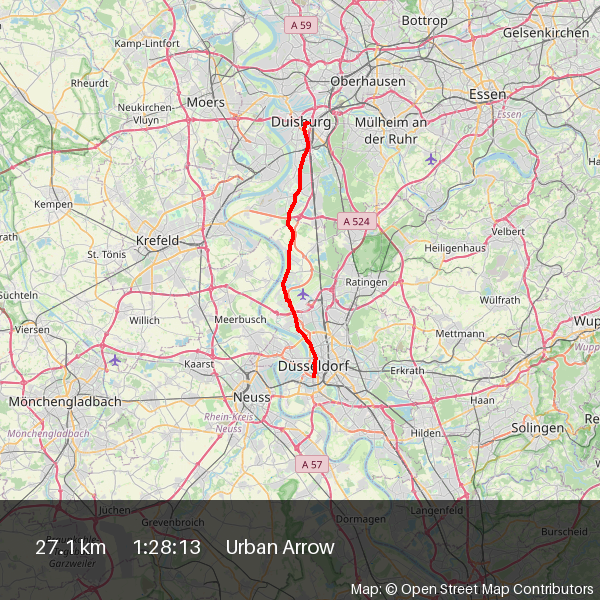Click the Mönchengladbach city label
Viewport: 600px width, 600px height.
(65, 402)
